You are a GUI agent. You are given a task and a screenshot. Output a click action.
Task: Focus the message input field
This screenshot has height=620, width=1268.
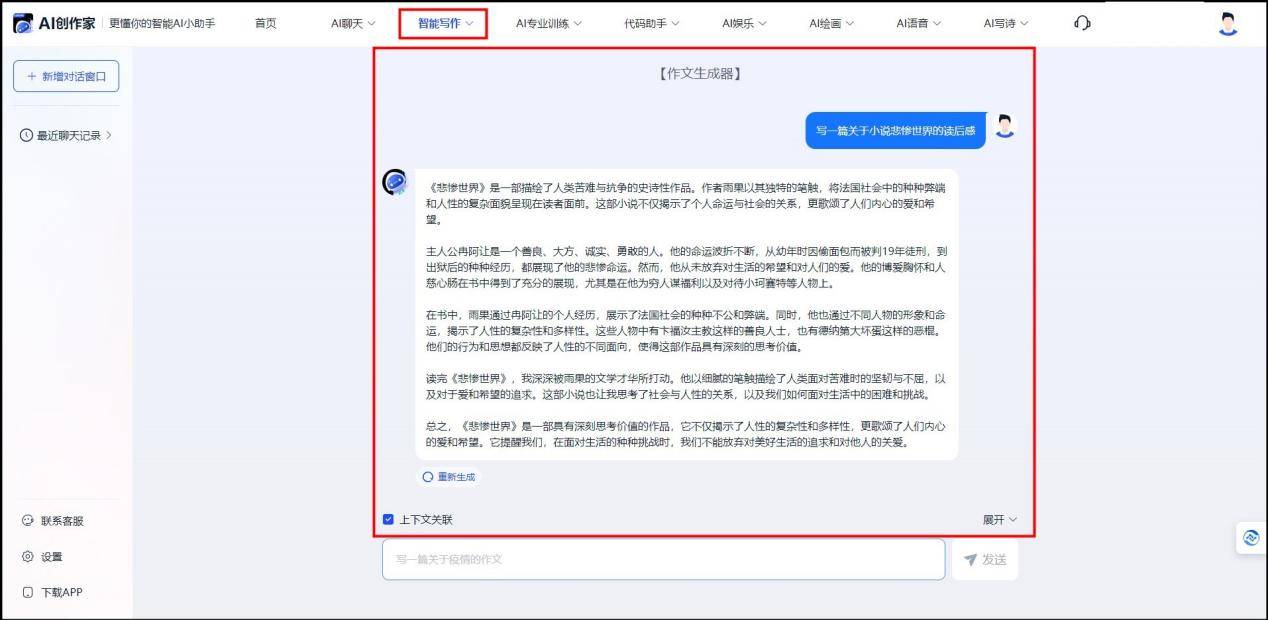coord(663,560)
